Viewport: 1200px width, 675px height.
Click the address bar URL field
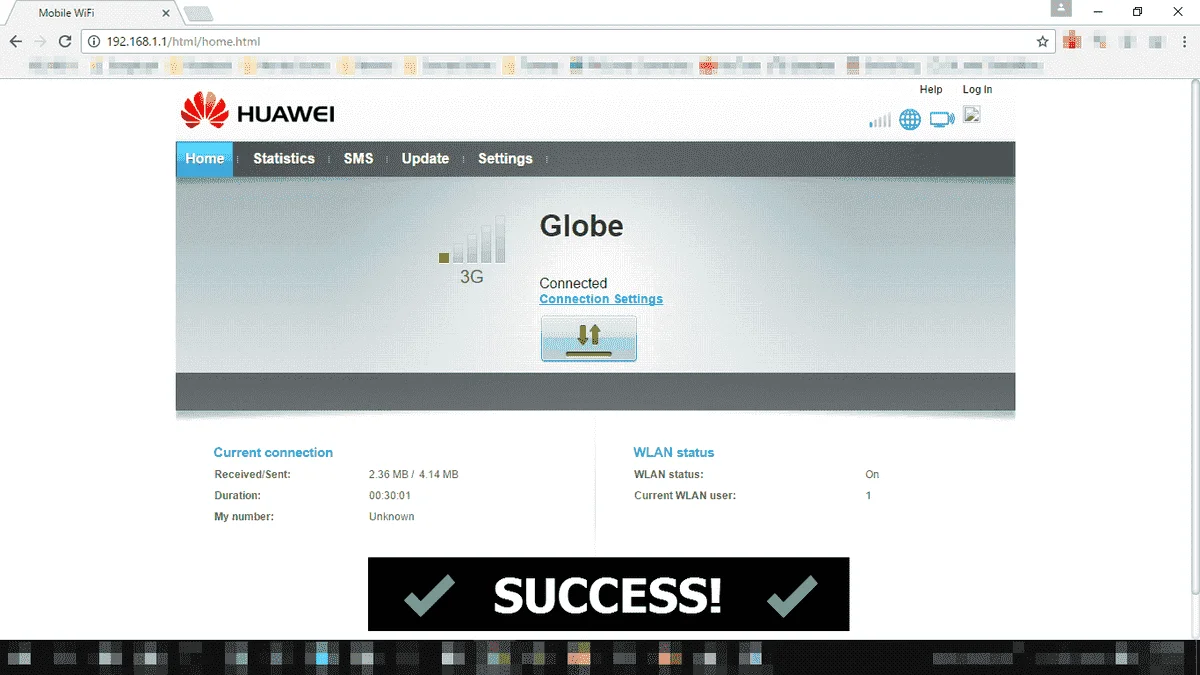pos(569,42)
